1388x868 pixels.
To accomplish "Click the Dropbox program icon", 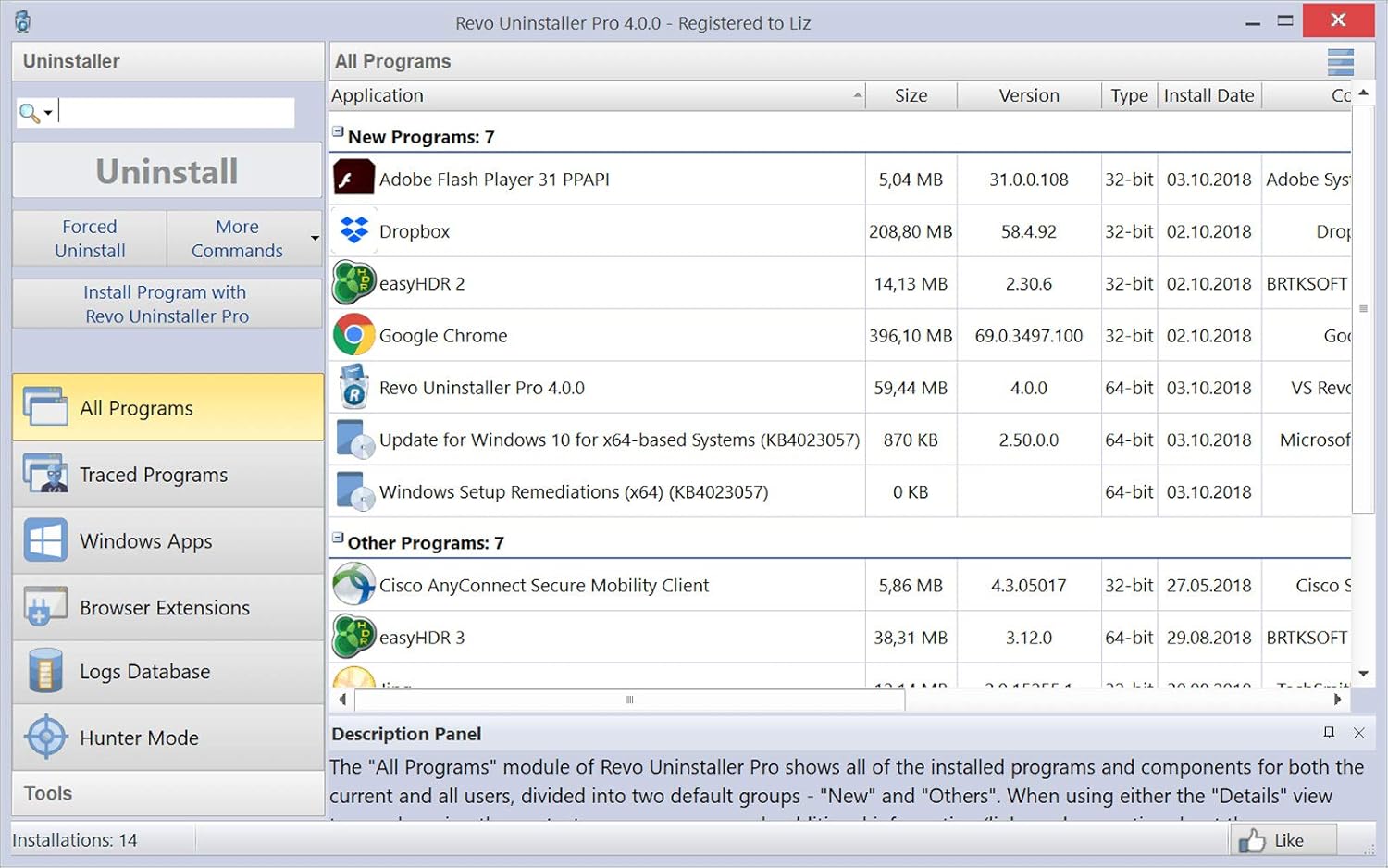I will (353, 229).
